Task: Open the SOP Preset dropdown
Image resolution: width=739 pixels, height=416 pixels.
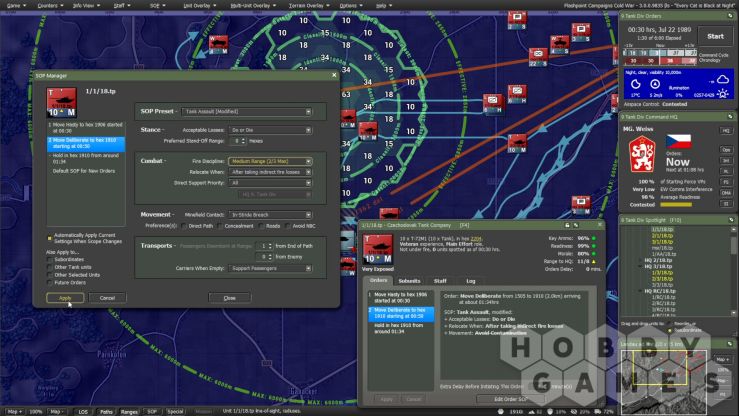Action: coord(246,112)
